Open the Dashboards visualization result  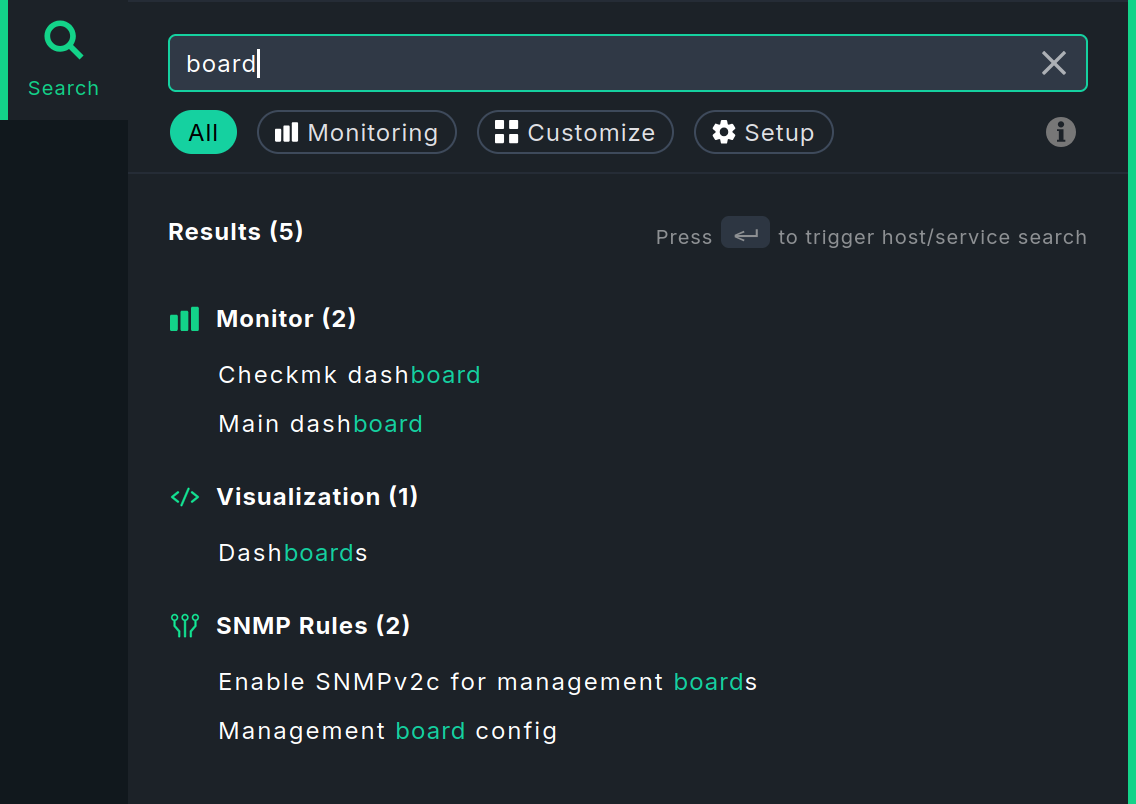tap(293, 553)
